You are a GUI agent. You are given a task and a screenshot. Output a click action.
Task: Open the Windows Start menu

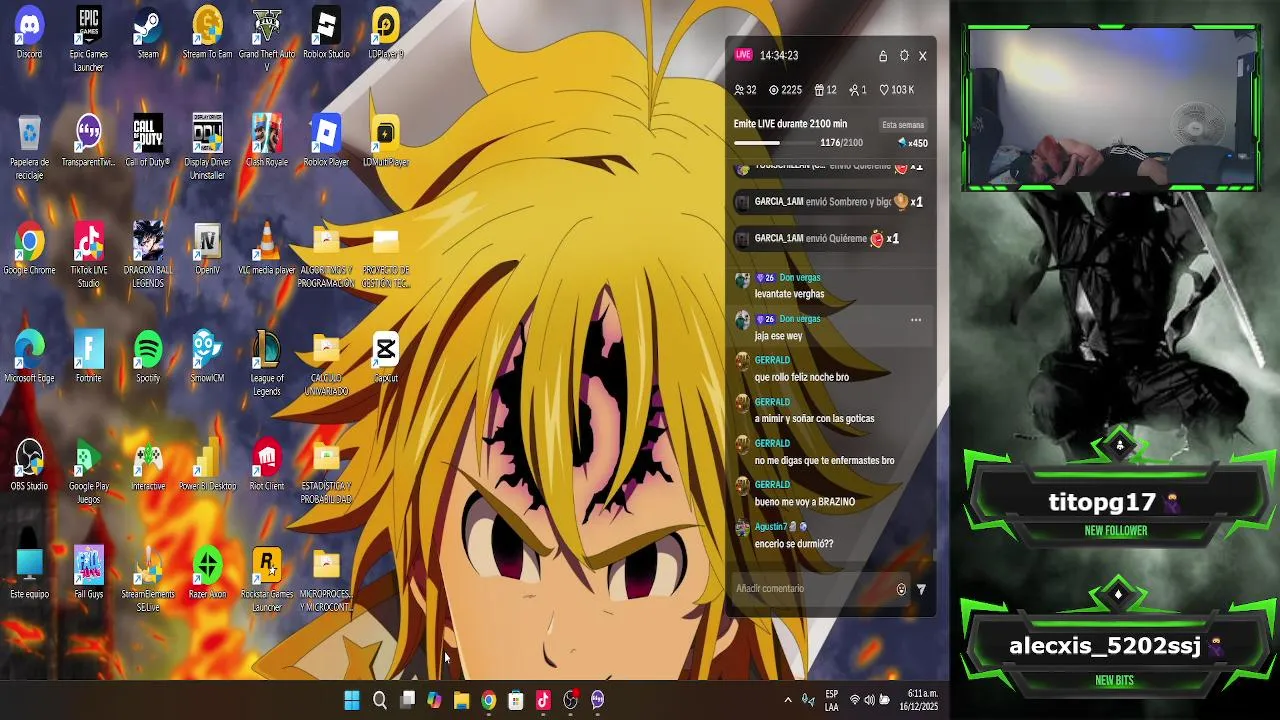352,700
